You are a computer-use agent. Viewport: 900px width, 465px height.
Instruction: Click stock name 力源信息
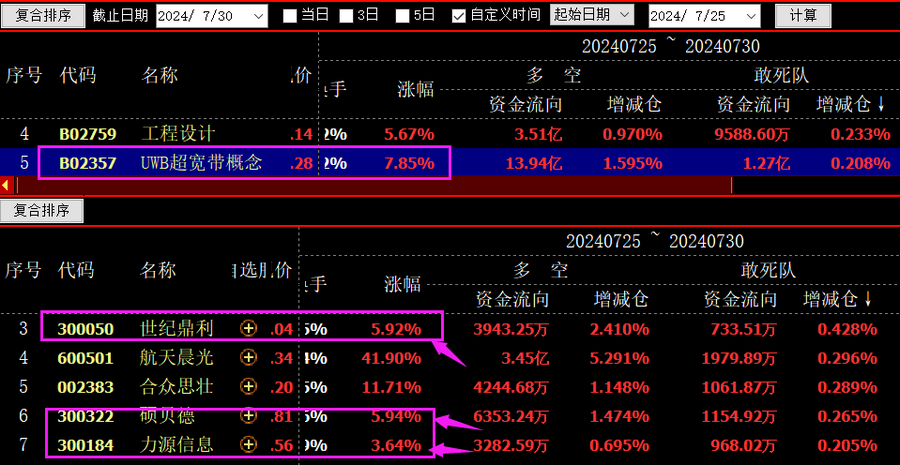(x=177, y=444)
